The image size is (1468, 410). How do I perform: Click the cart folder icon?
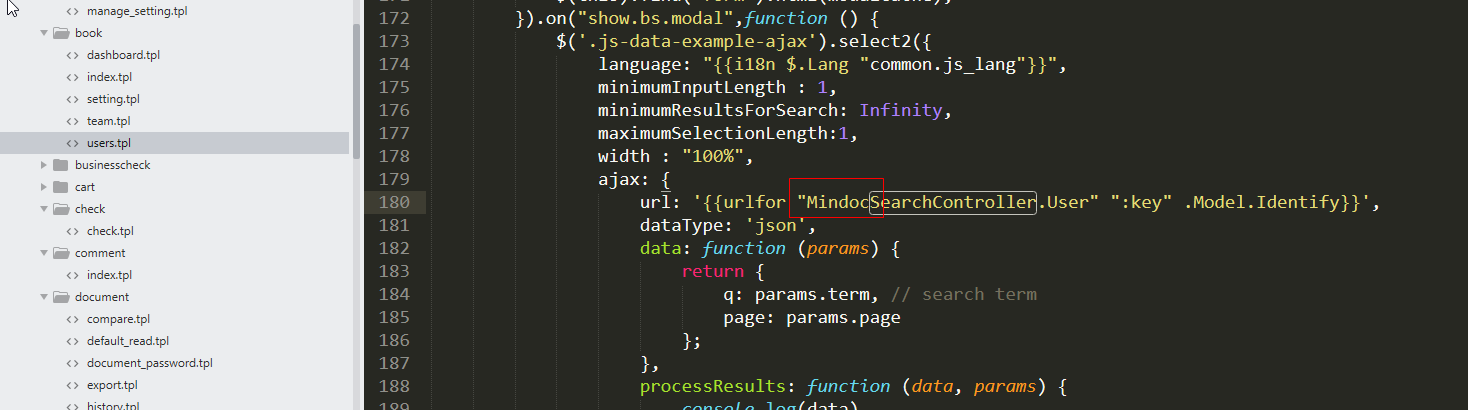pos(61,187)
